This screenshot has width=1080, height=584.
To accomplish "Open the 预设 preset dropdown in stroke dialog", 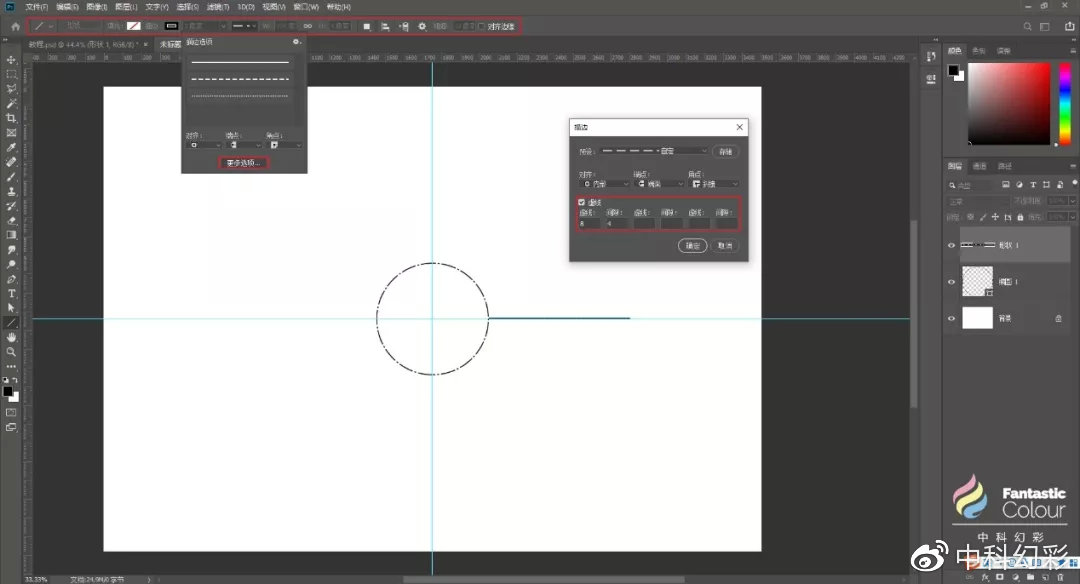I will [652, 151].
